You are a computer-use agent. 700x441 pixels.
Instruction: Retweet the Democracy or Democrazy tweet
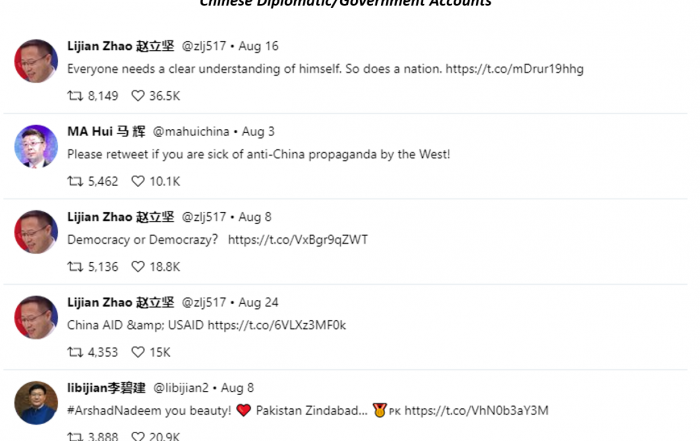coord(75,267)
